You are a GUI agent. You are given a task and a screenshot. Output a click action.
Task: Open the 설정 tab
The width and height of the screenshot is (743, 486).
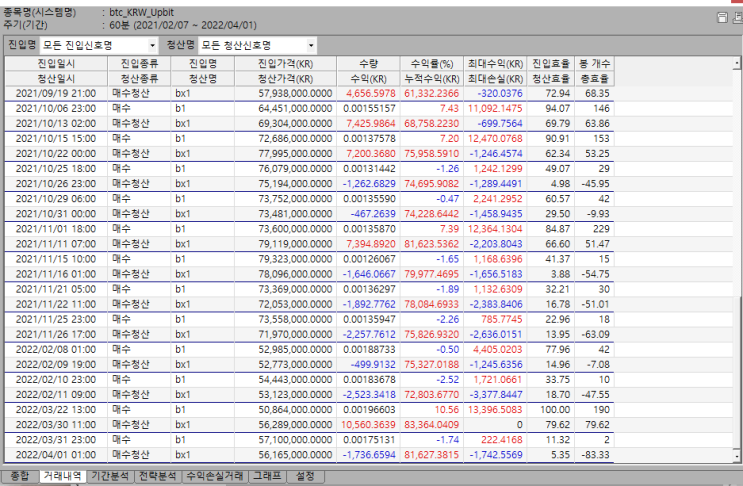coord(305,476)
